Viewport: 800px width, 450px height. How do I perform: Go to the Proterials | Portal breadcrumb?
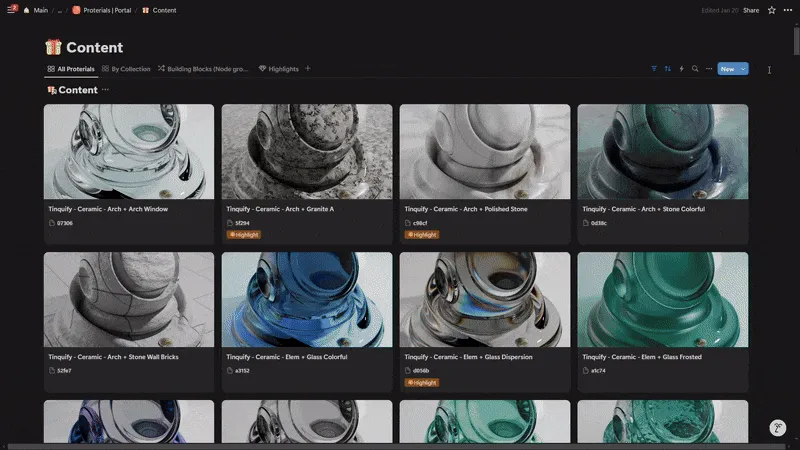click(x=102, y=10)
